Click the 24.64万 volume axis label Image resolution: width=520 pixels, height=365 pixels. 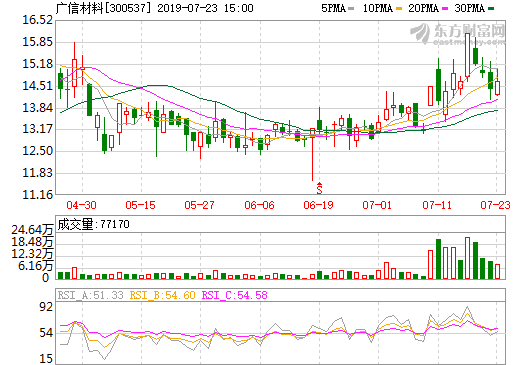[32, 230]
